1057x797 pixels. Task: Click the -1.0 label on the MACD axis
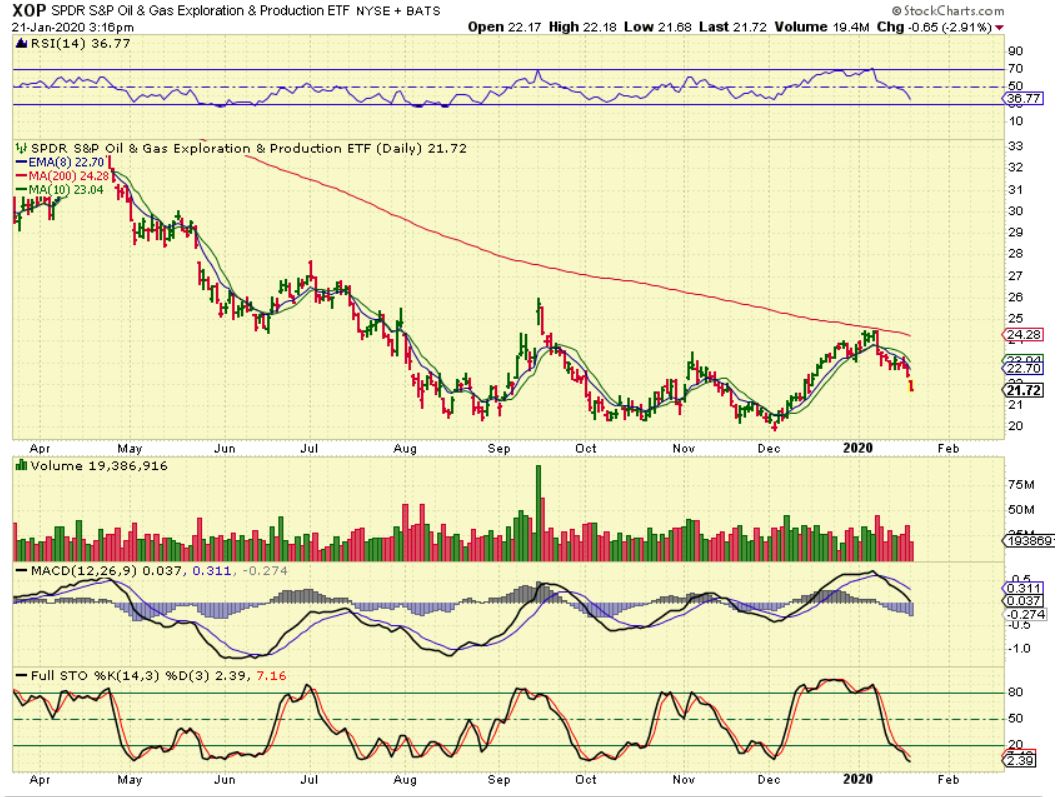tap(1020, 649)
